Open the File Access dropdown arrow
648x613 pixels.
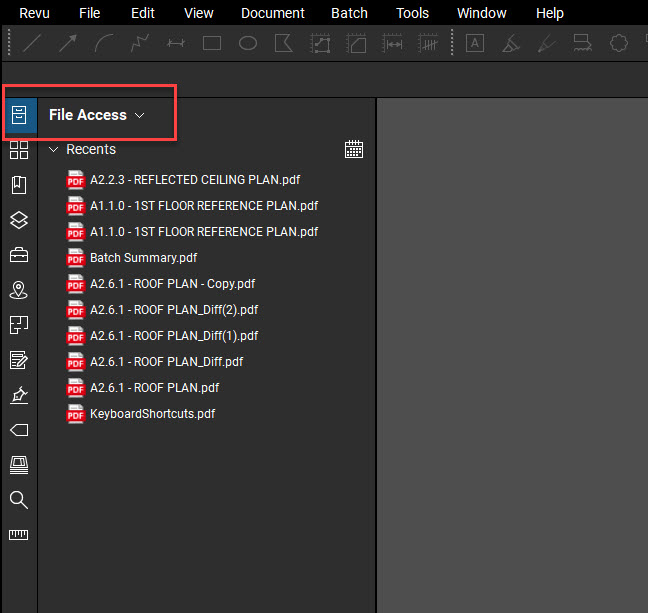tap(140, 115)
